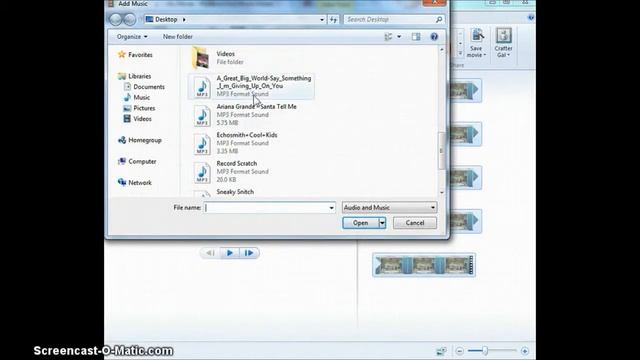Play the movie preview
Screen dimensions: 640x360
tap(230, 253)
